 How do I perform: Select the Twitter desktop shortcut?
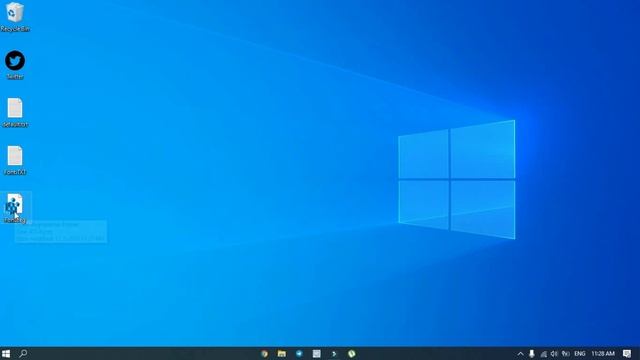(x=15, y=65)
